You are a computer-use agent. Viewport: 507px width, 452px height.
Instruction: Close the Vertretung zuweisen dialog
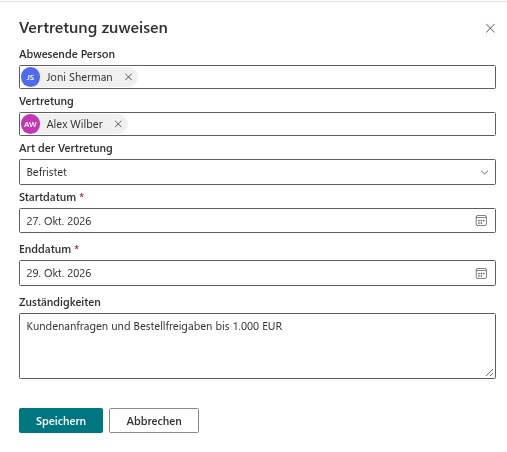coord(490,28)
